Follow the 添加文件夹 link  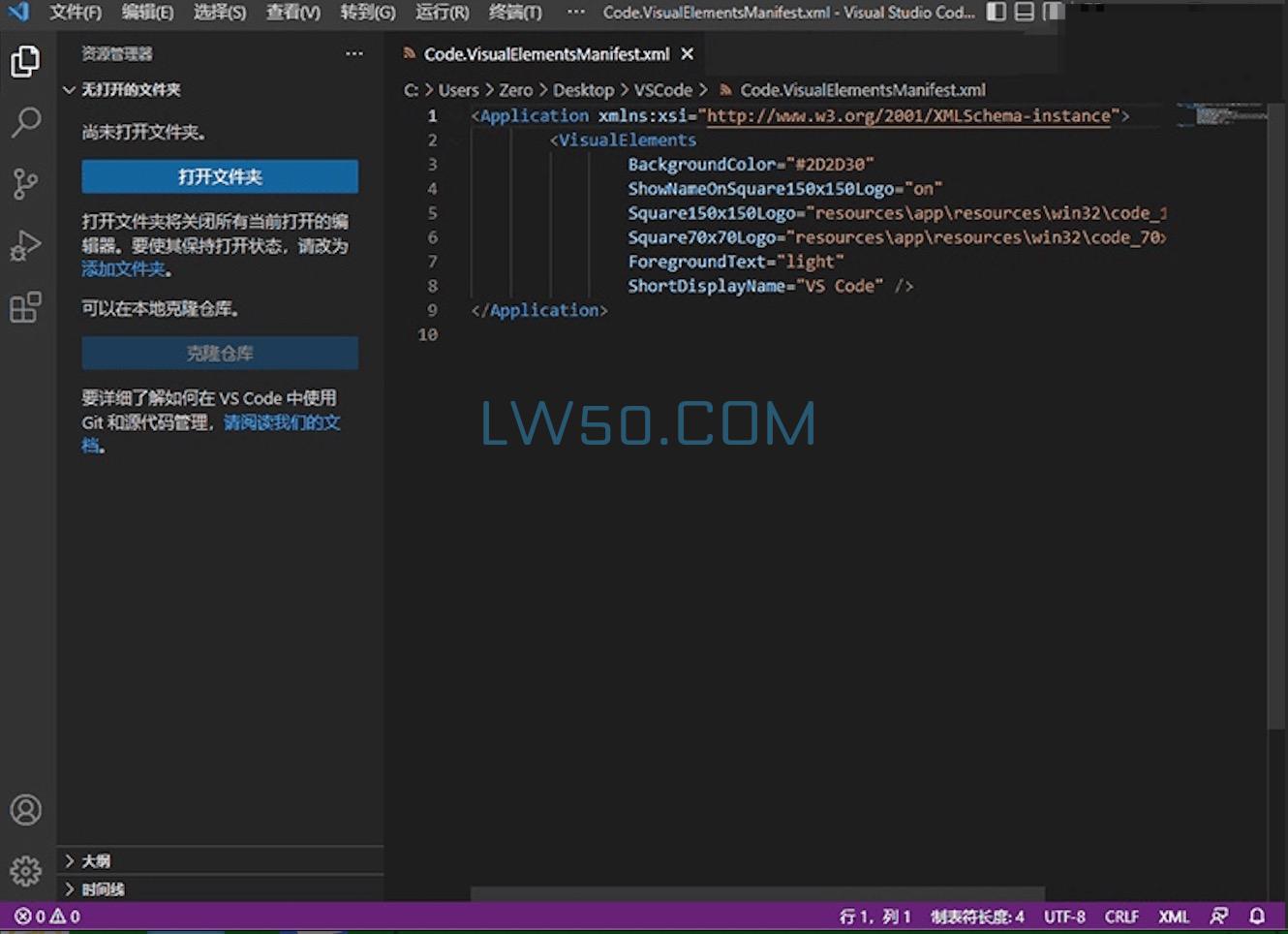(123, 269)
